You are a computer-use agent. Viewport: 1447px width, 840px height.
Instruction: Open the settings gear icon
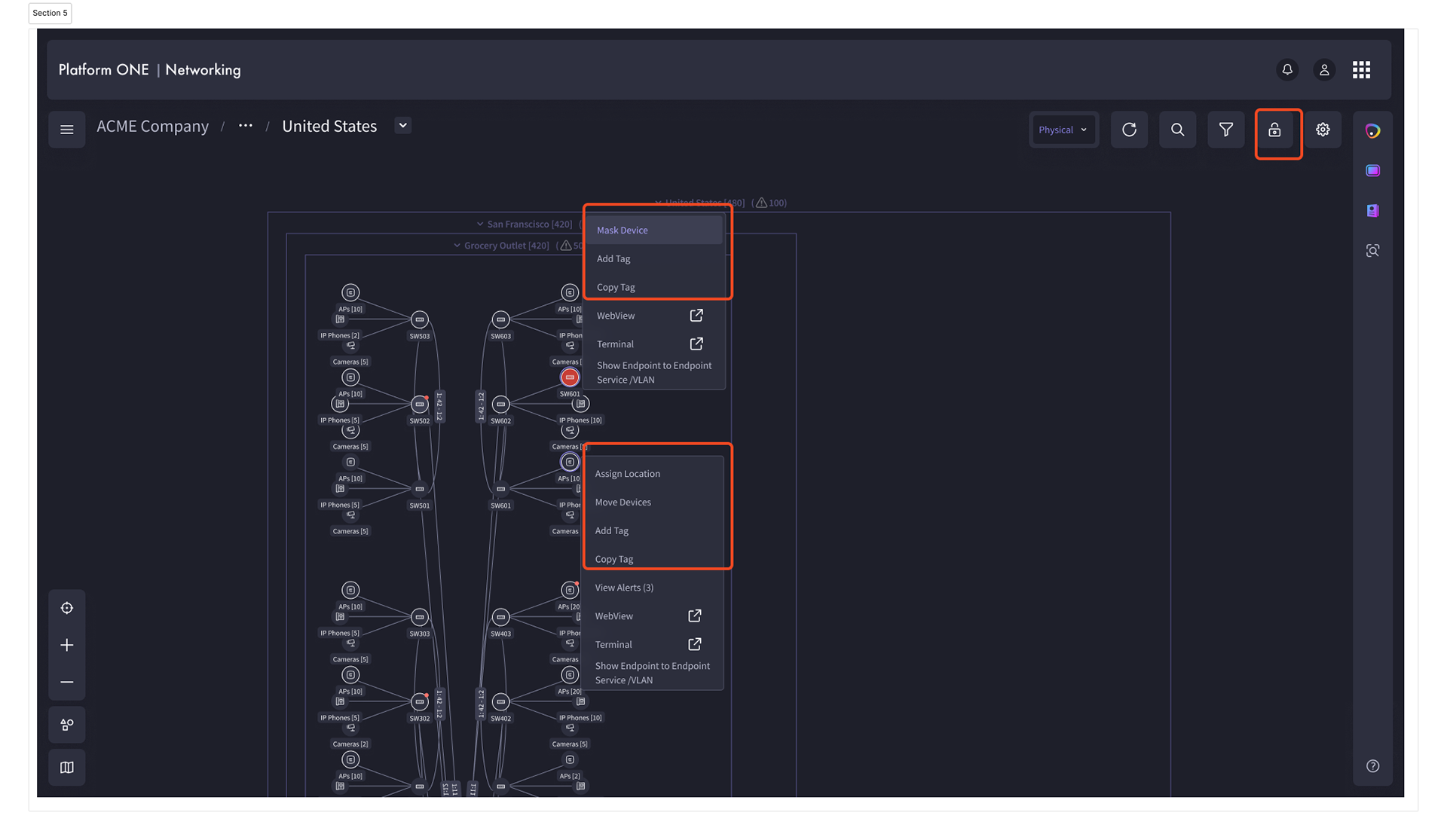pyautogui.click(x=1323, y=130)
